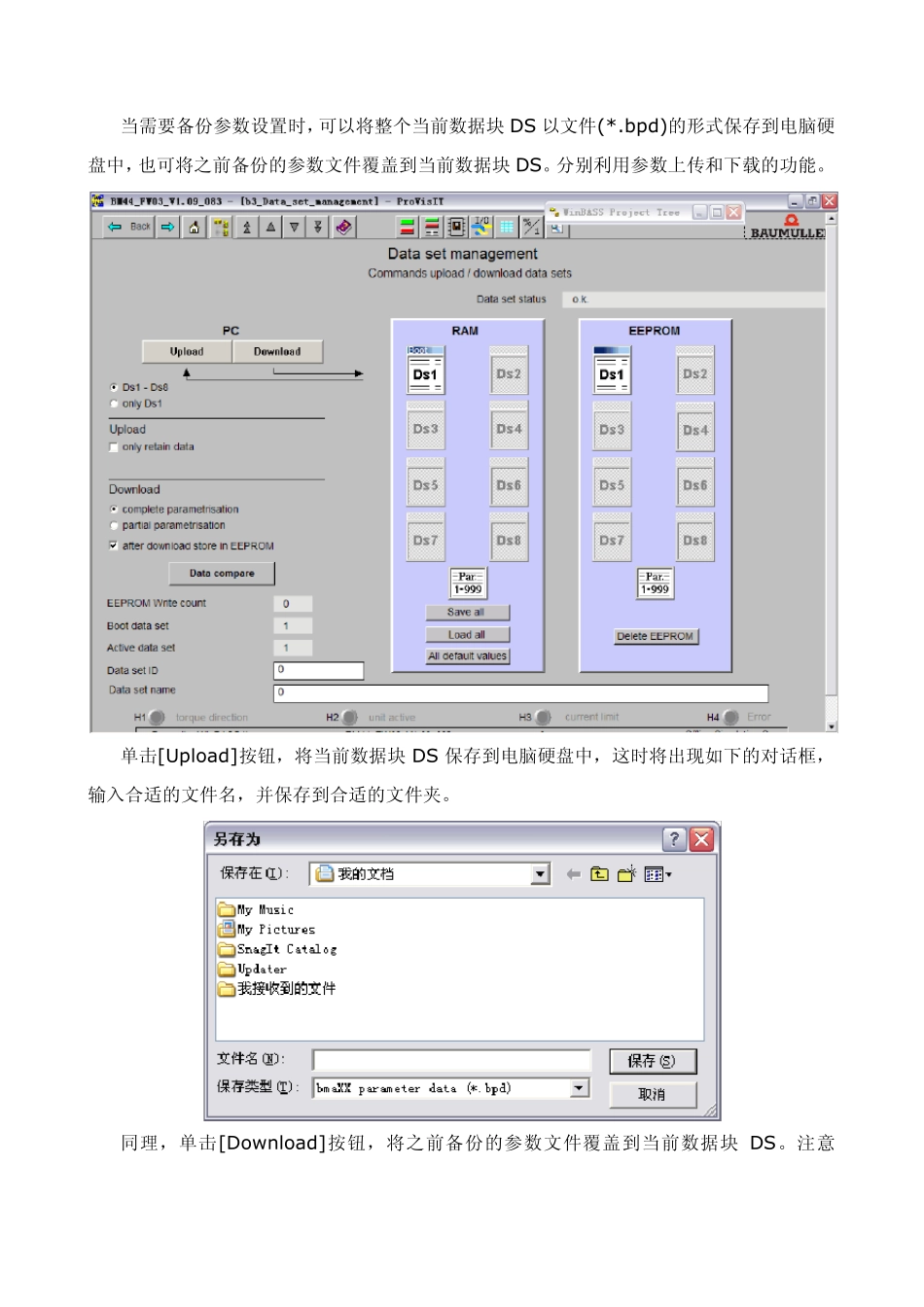Click the help question mark in save dialog

point(674,839)
